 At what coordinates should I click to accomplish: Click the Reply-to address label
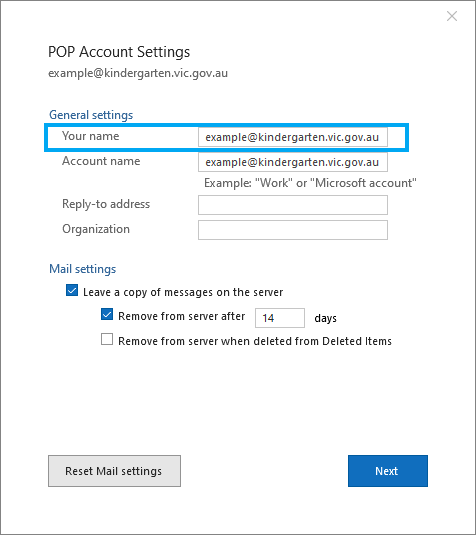[x=106, y=204]
